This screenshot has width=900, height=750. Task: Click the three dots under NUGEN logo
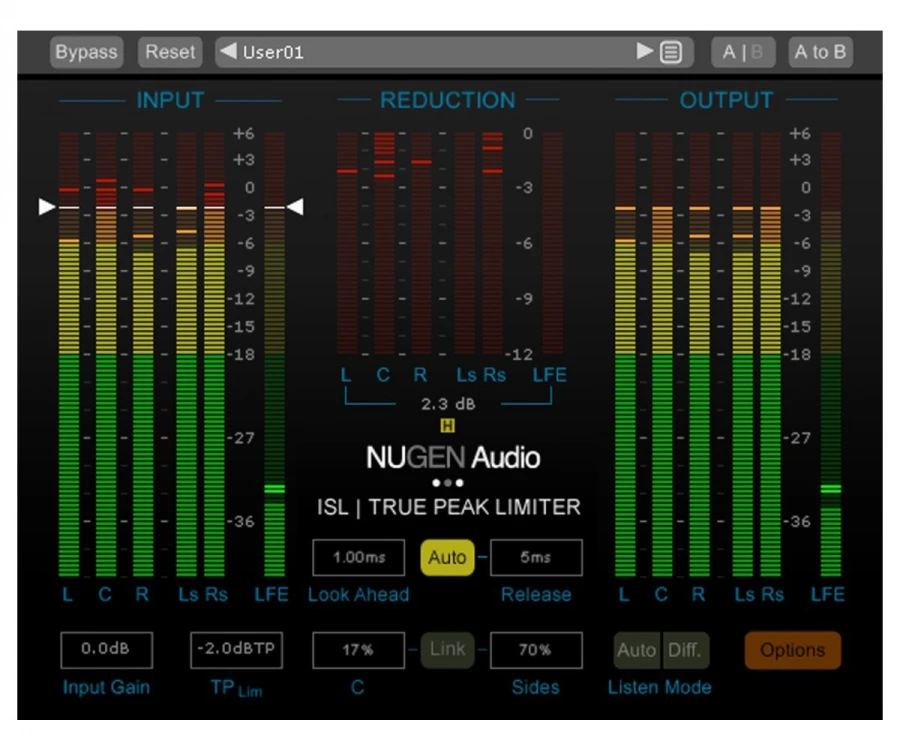click(448, 483)
